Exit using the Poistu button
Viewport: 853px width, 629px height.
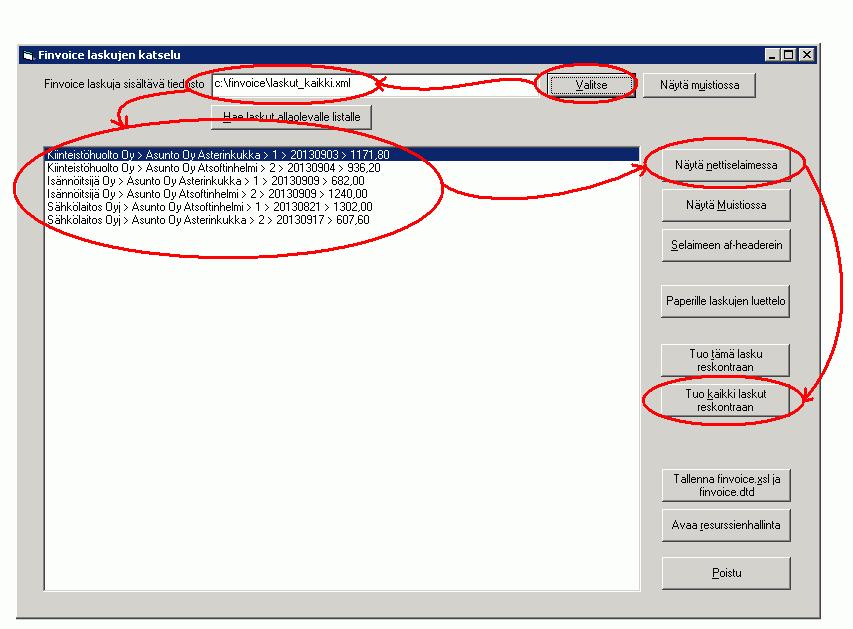click(726, 573)
